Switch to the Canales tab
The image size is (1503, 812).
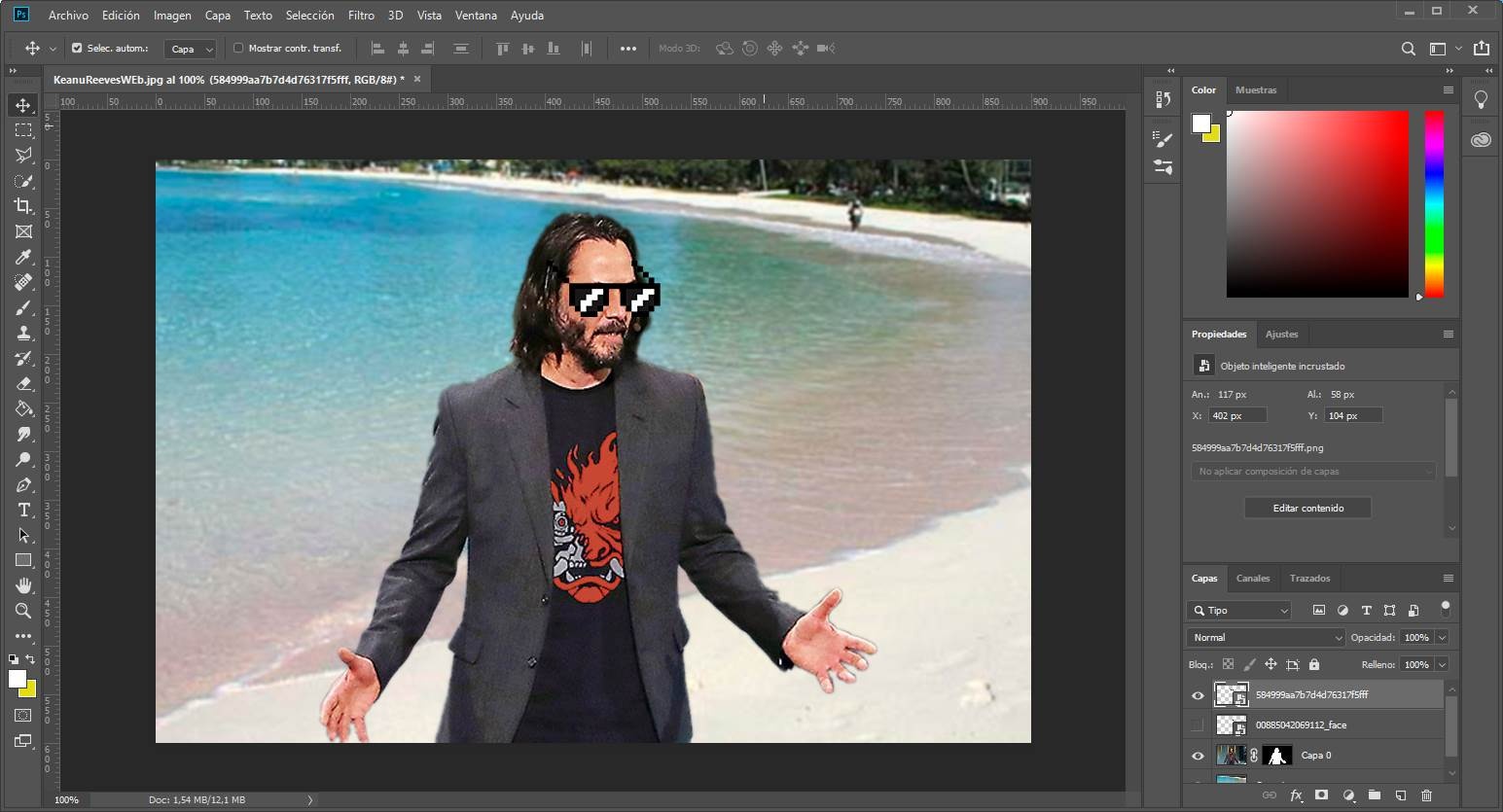(1252, 578)
